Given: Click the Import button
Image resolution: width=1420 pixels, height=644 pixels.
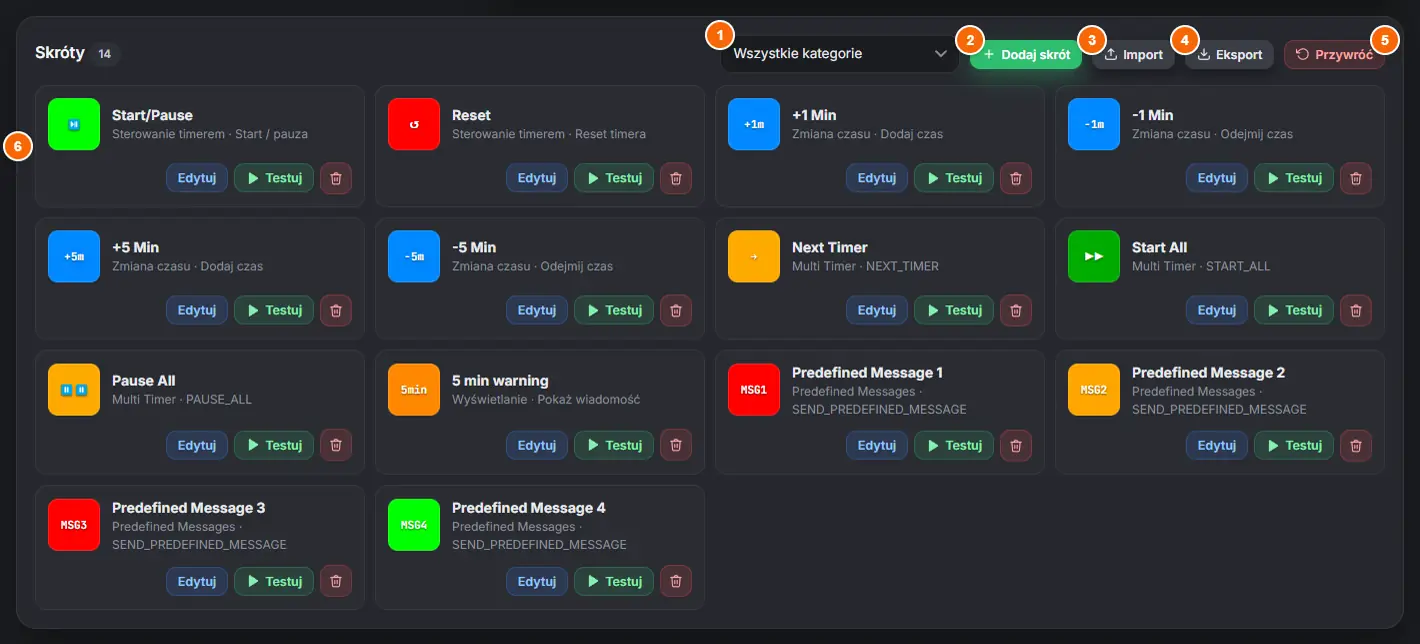Looking at the screenshot, I should (x=1133, y=55).
